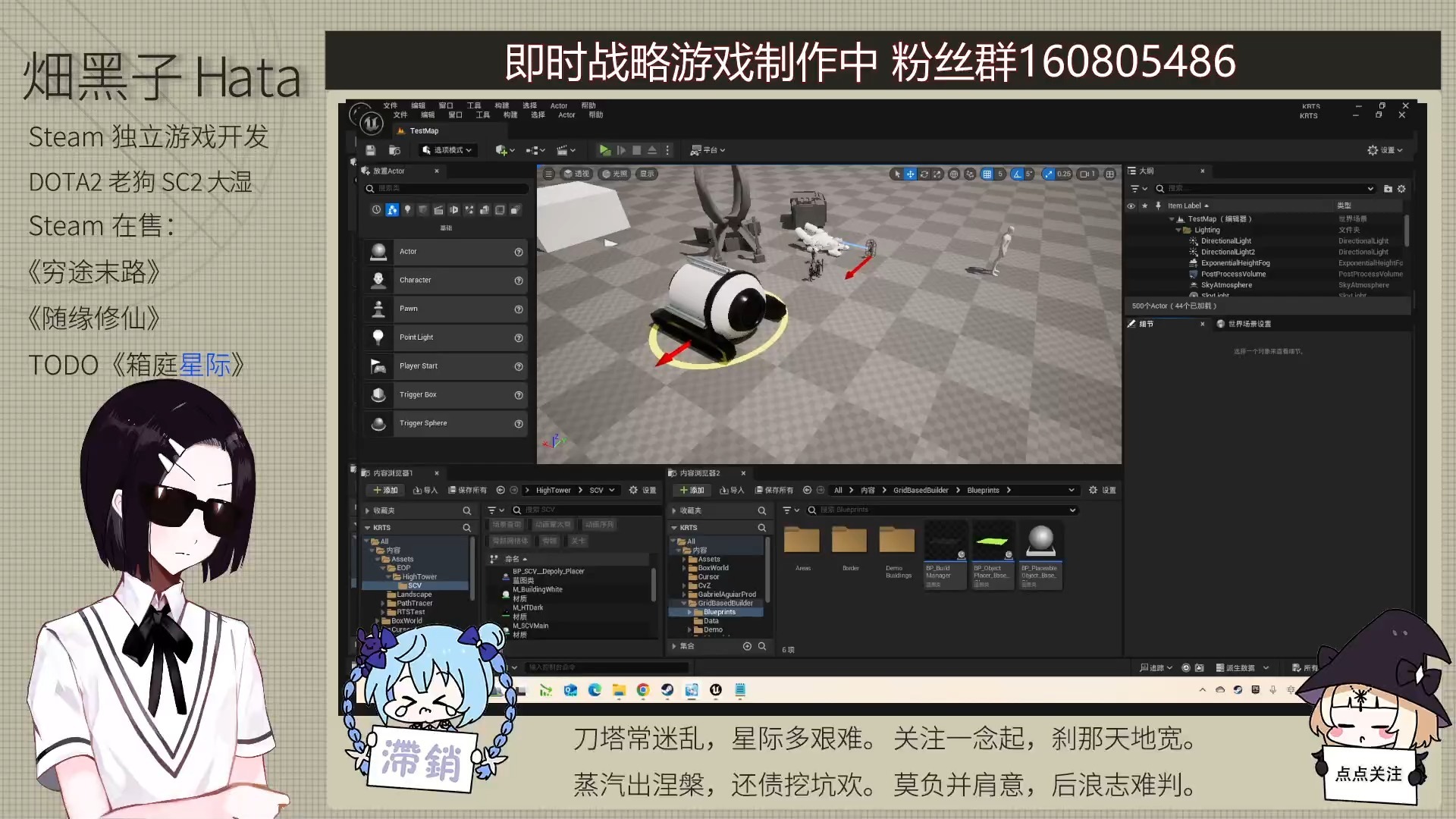Screen dimensions: 1456x819
Task: Open the Outliner filter dropdown
Action: pyautogui.click(x=1139, y=189)
